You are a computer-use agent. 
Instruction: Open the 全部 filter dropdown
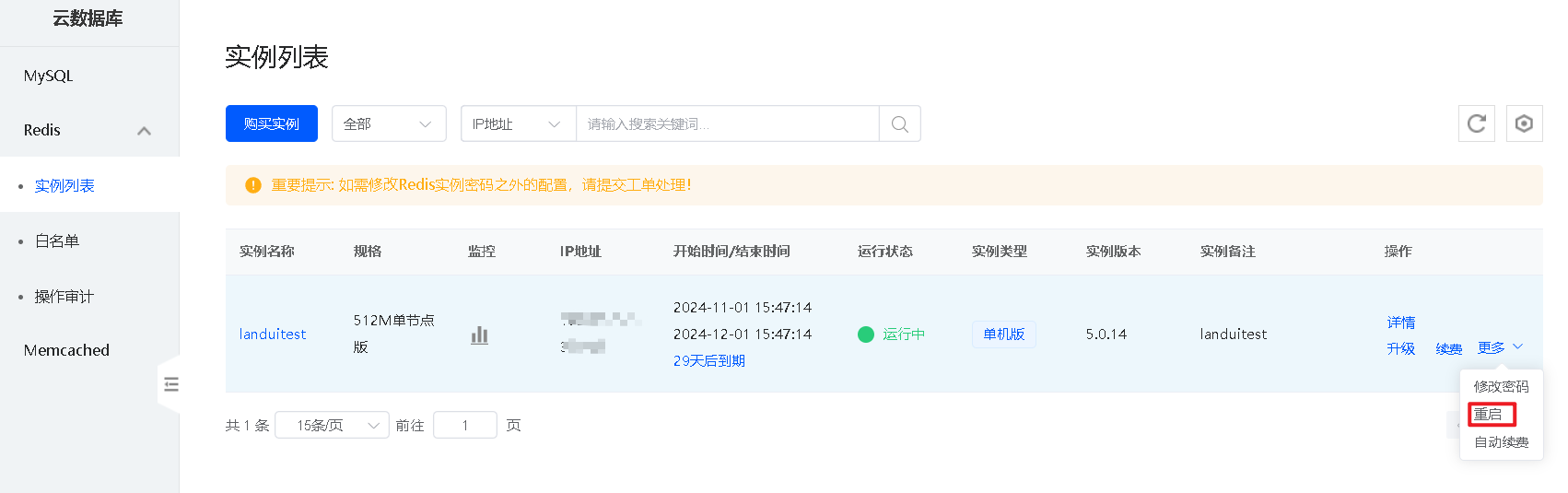(x=388, y=124)
